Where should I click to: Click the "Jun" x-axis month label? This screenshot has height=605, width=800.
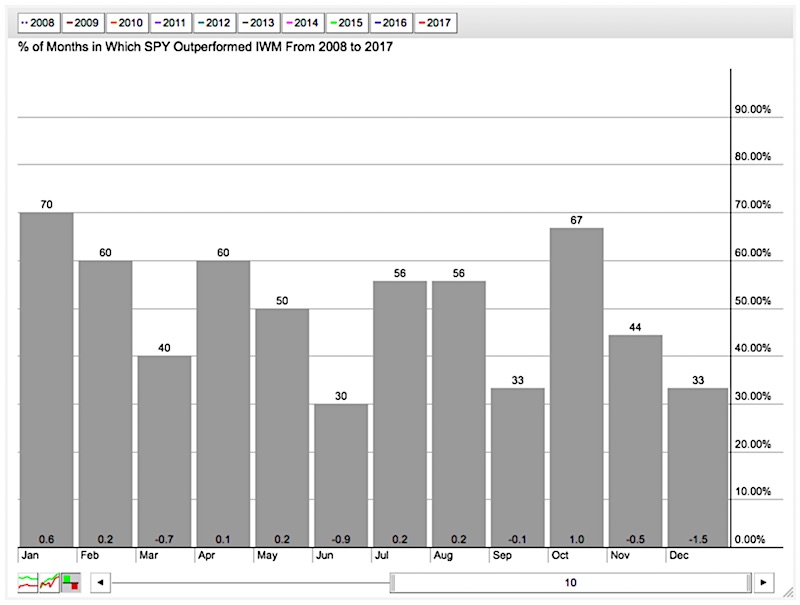point(324,555)
